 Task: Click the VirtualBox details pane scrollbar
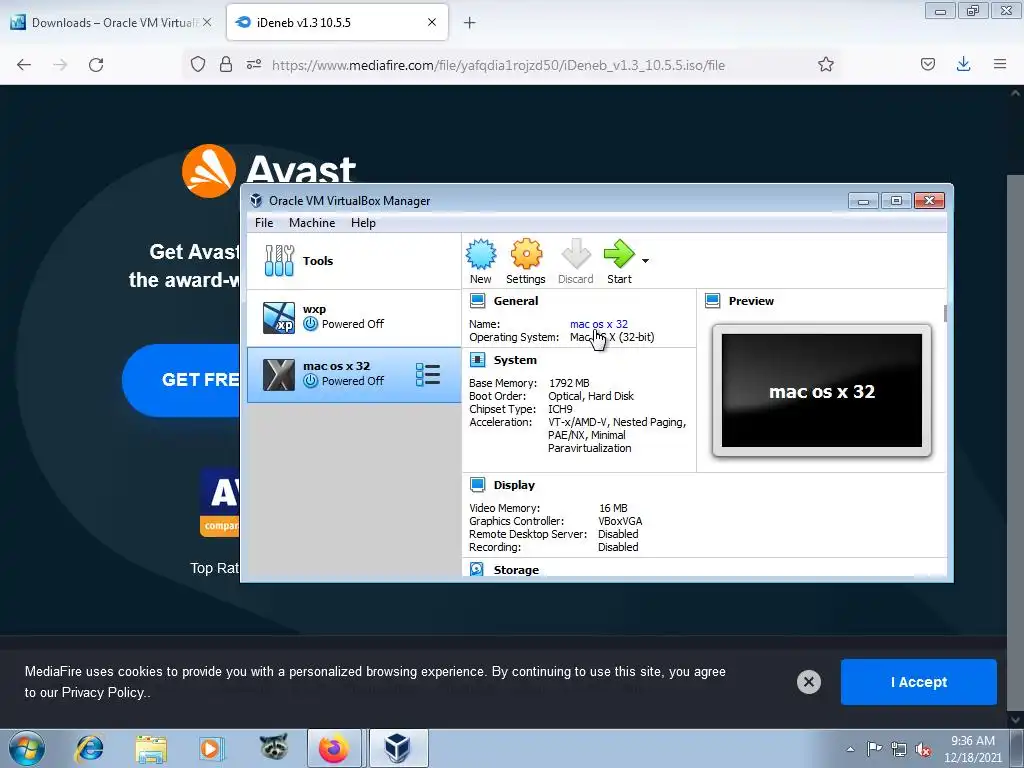[945, 313]
